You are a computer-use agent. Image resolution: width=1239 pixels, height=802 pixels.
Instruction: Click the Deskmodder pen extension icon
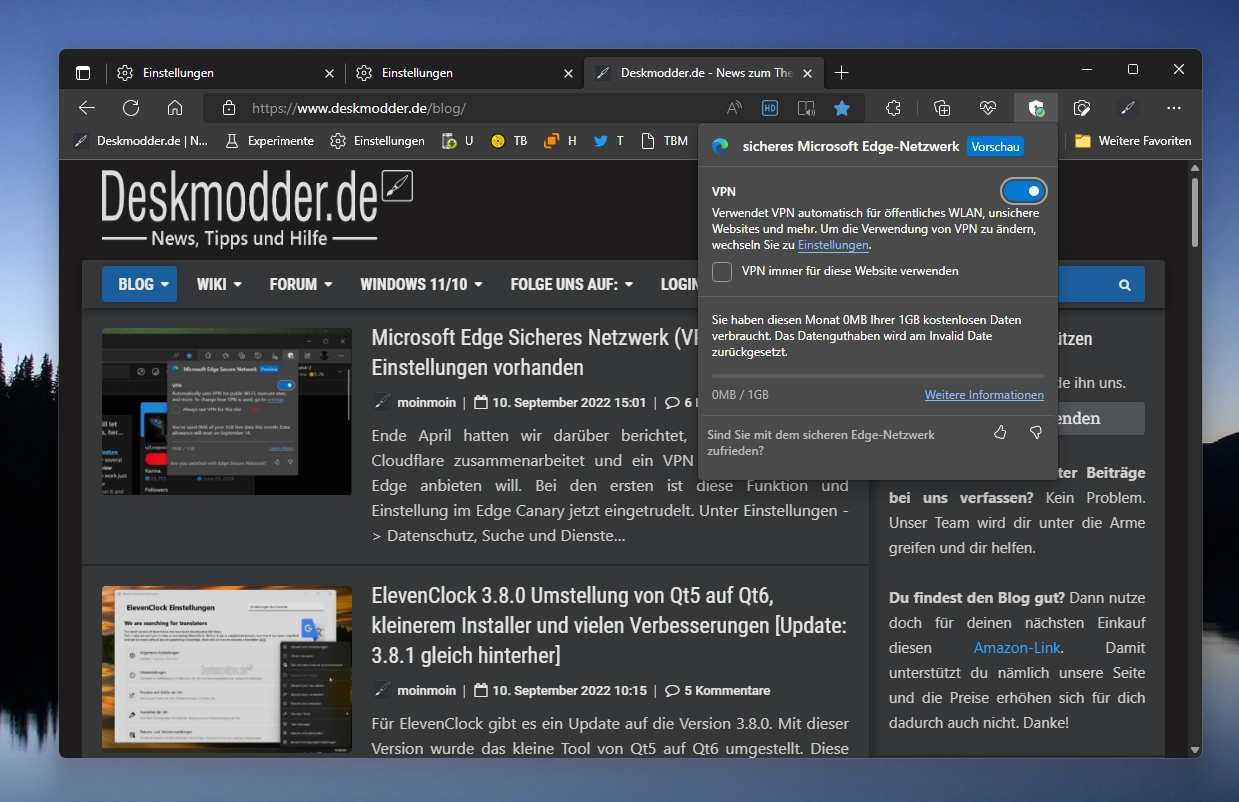(1128, 108)
